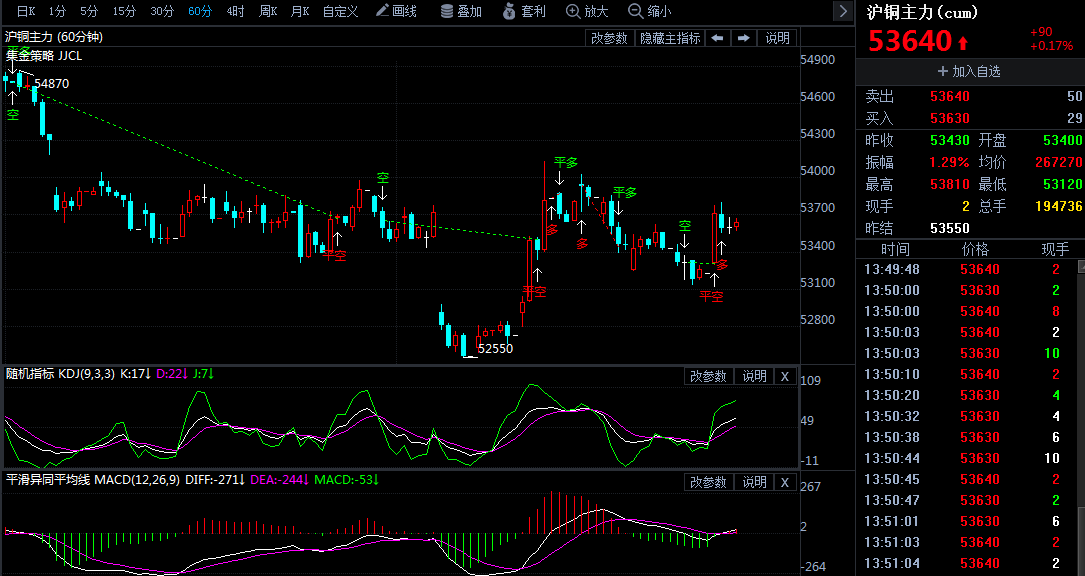The width and height of the screenshot is (1085, 576).
Task: Click the 集金策略 JJCL indicator name
Action: [x=44, y=56]
